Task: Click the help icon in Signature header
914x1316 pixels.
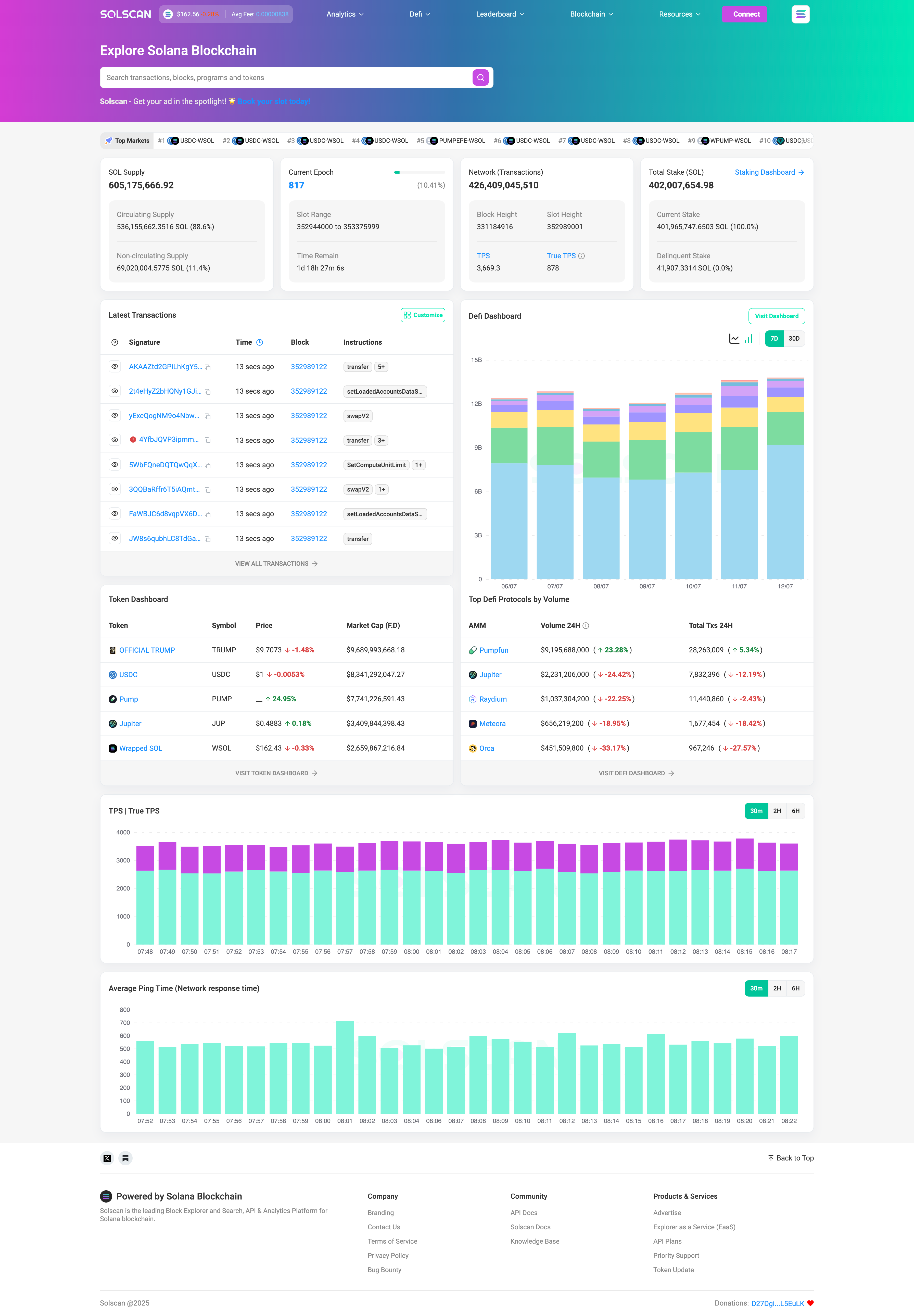Action: 115,342
